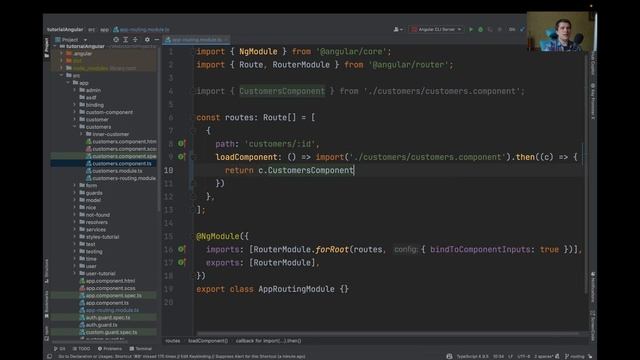Click the indent spaces status bar widget
640x360 pixels.
(544, 356)
